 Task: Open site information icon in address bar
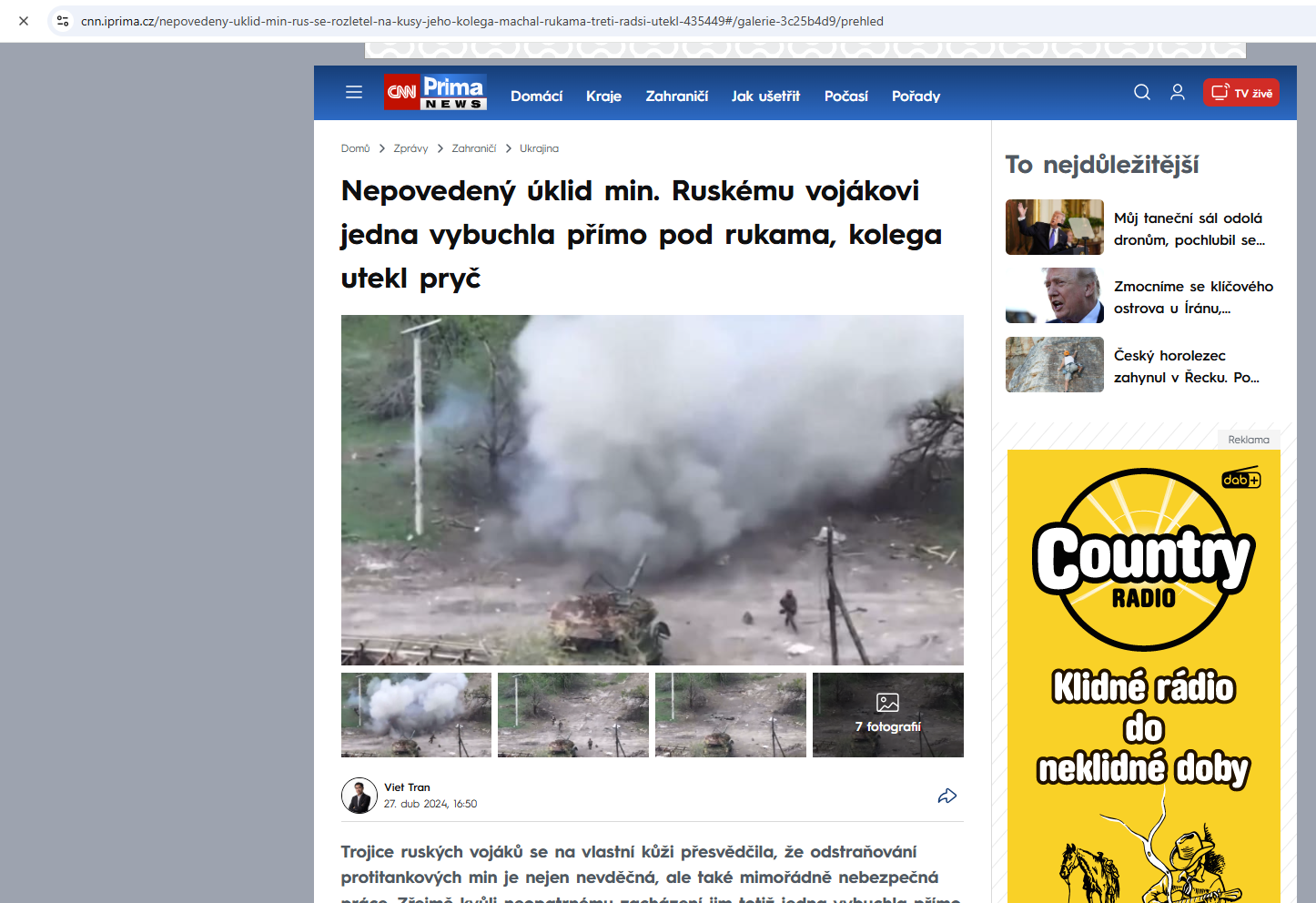[x=63, y=21]
